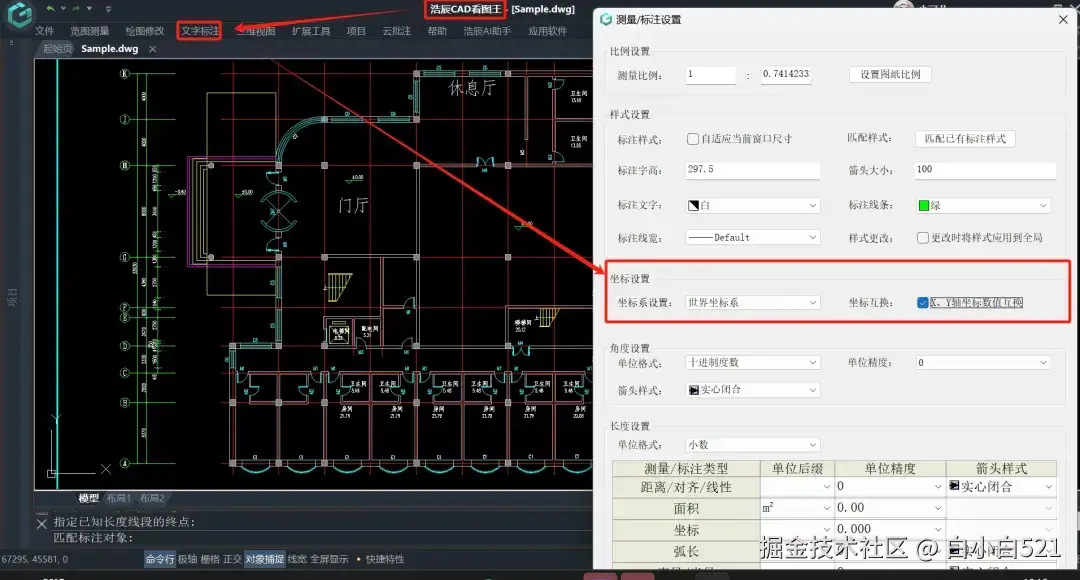
Task: Toggle 线宽 lineweight display in status bar
Action: pos(297,559)
